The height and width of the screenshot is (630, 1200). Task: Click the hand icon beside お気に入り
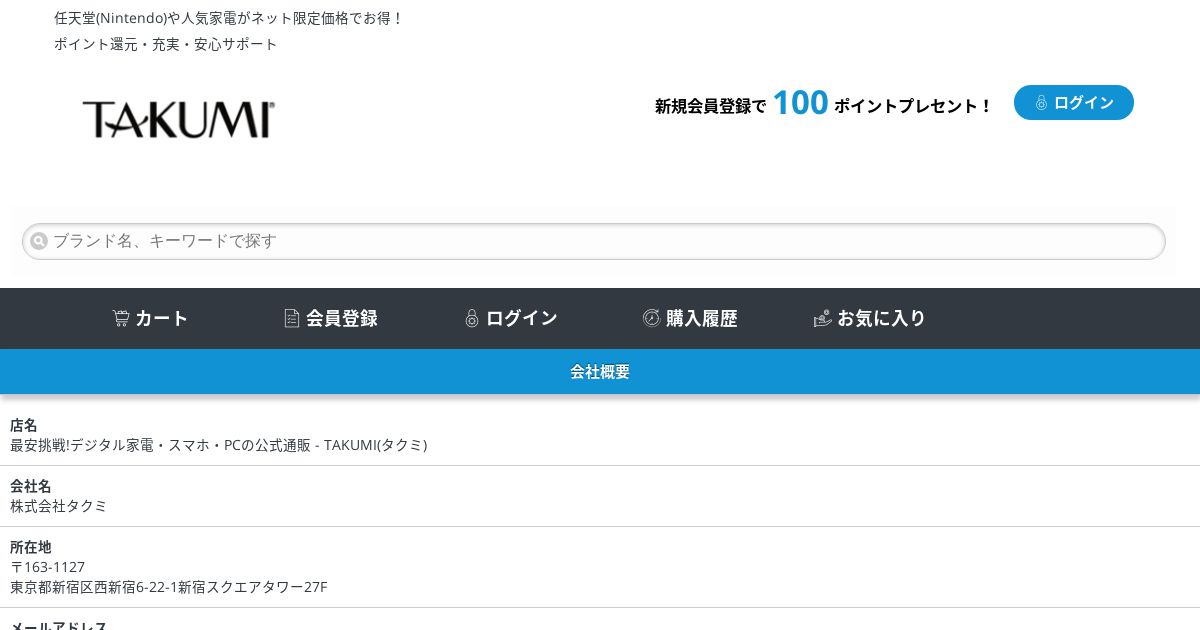click(x=823, y=318)
